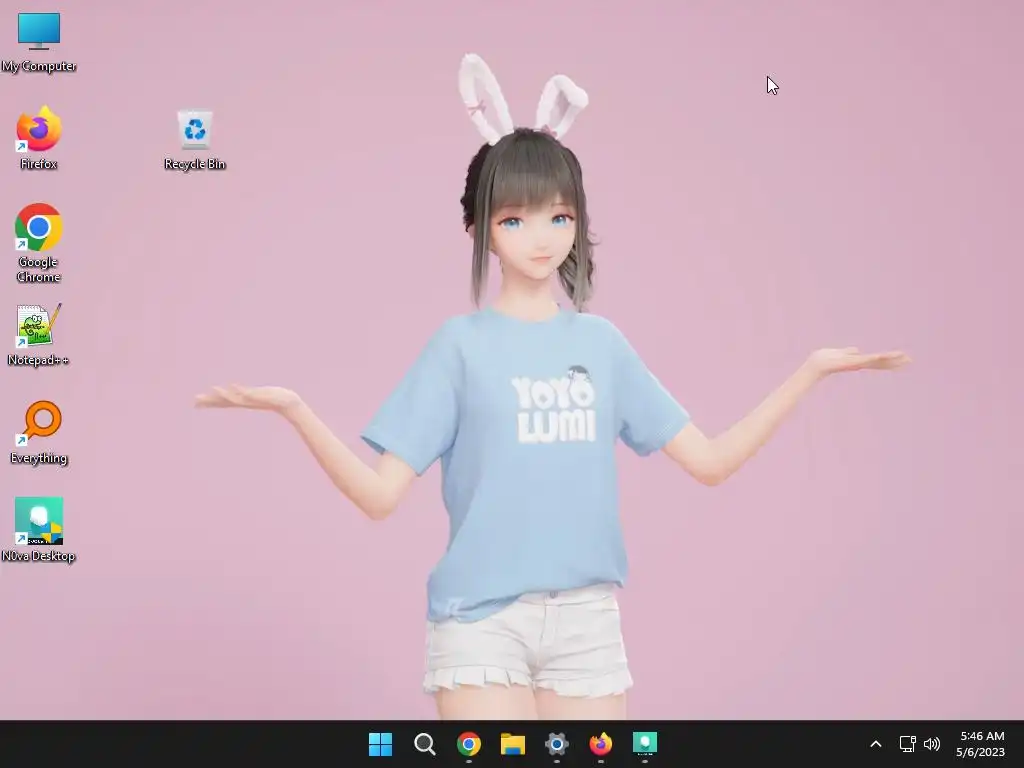1024x768 pixels.
Task: Select the Google Chrome desktop shortcut
Action: 39,243
